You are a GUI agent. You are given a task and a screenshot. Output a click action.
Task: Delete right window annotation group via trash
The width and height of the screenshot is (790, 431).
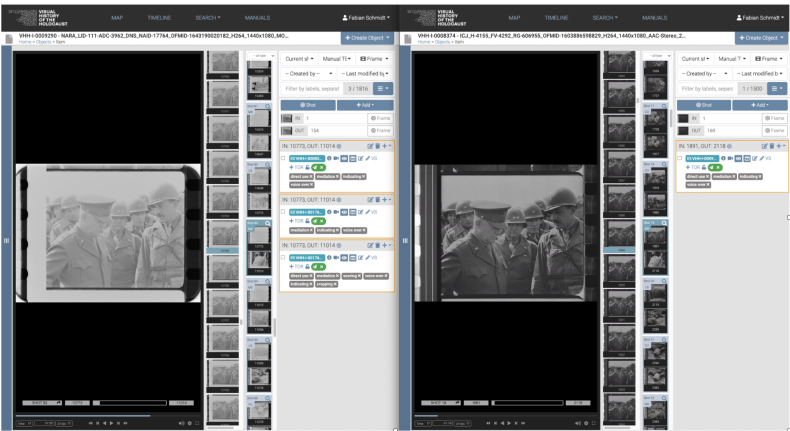(x=772, y=146)
